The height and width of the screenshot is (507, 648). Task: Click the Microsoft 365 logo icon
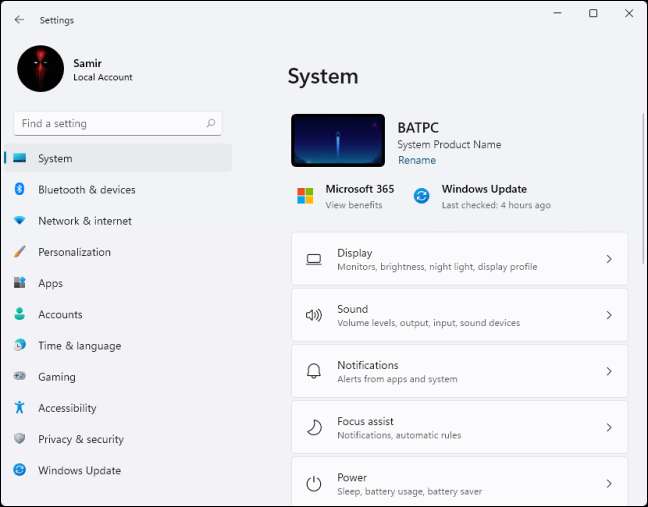pyautogui.click(x=305, y=196)
